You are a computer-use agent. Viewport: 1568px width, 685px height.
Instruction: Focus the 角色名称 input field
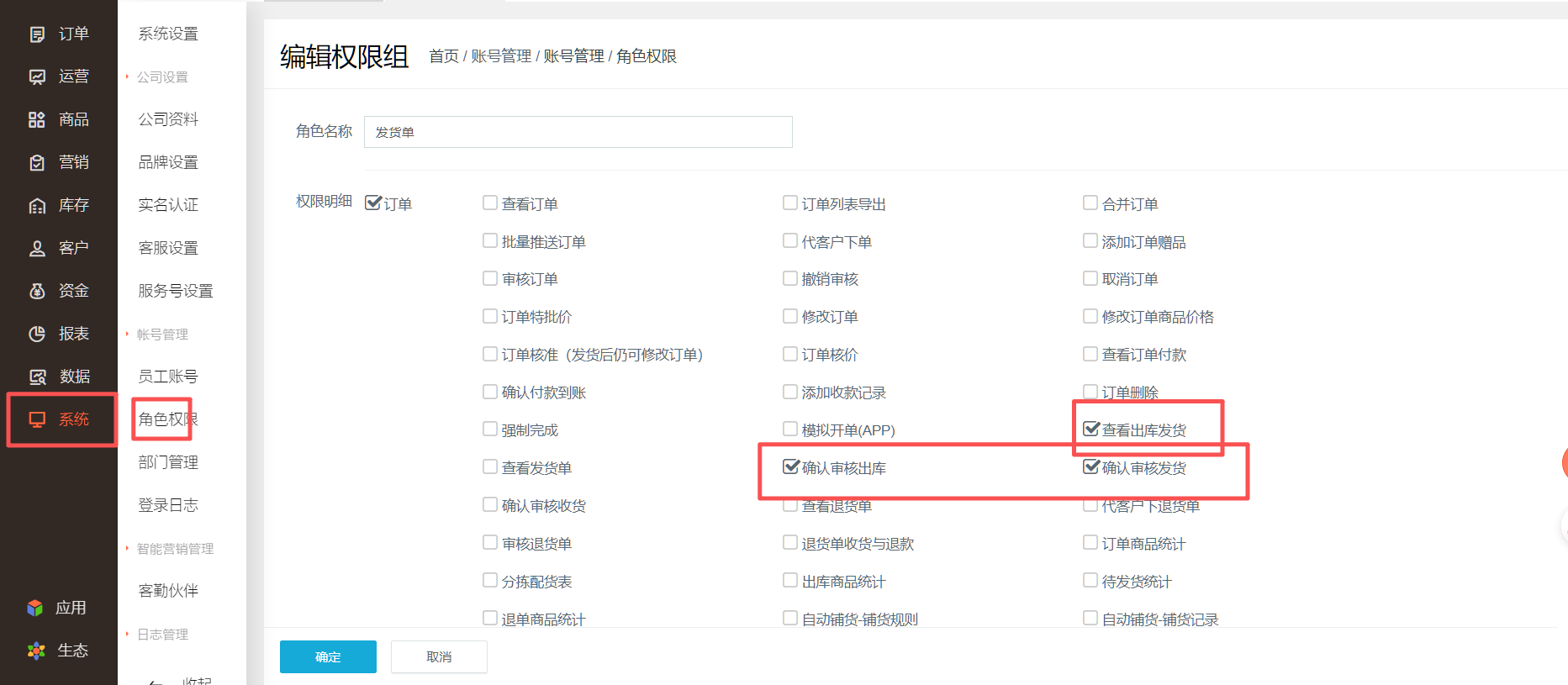(x=578, y=132)
